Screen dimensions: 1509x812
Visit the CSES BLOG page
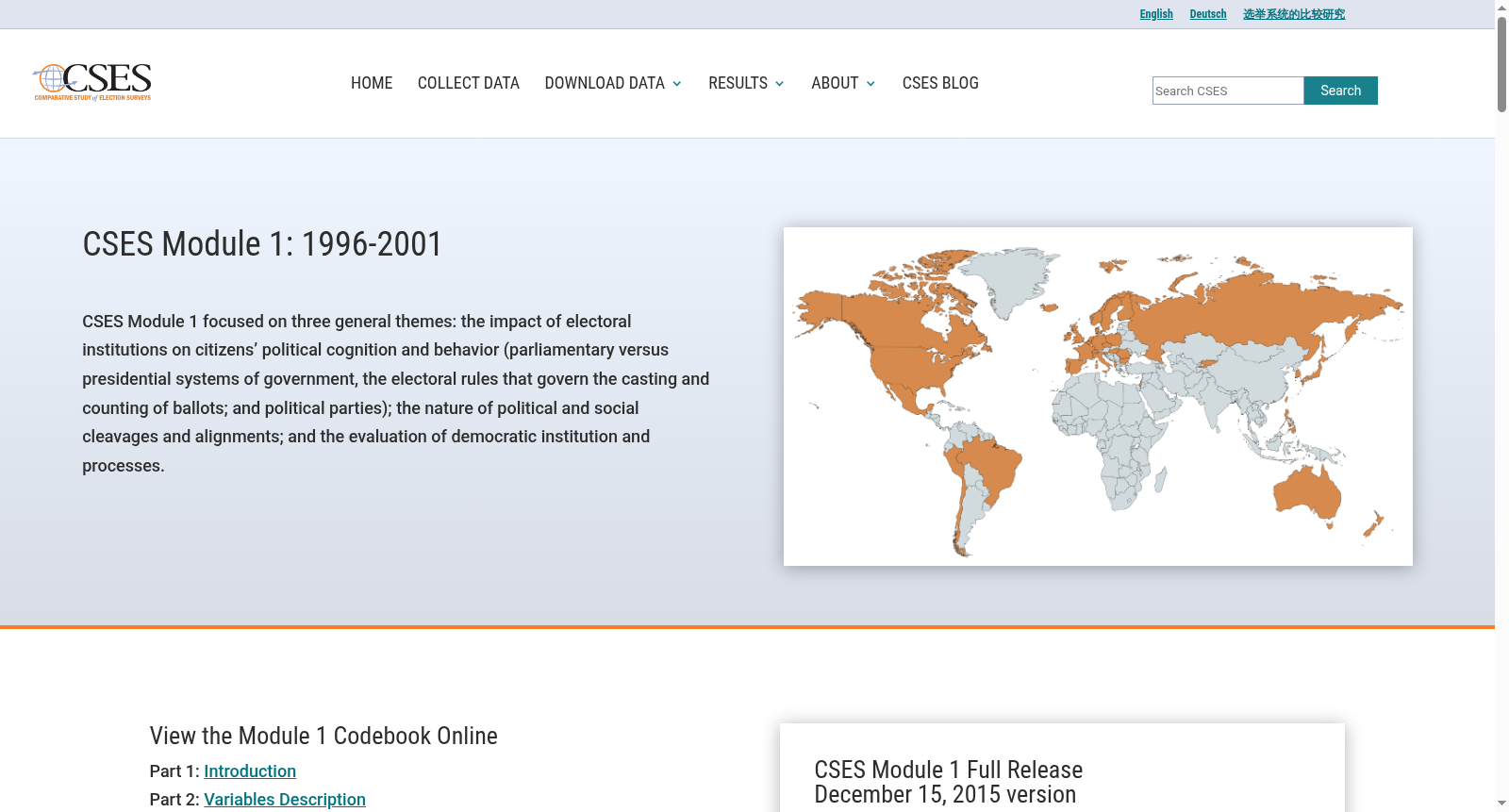point(940,83)
